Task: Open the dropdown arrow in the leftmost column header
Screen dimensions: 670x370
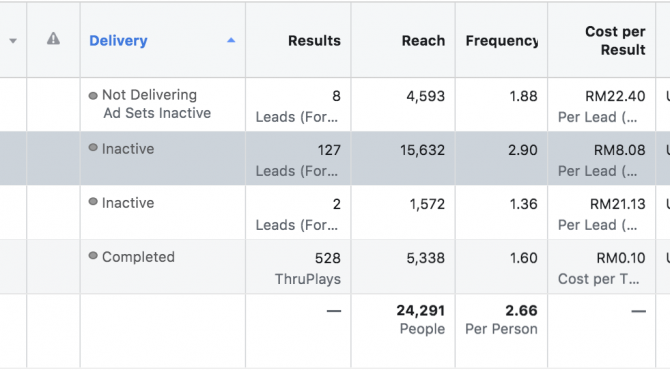Action: (13, 41)
